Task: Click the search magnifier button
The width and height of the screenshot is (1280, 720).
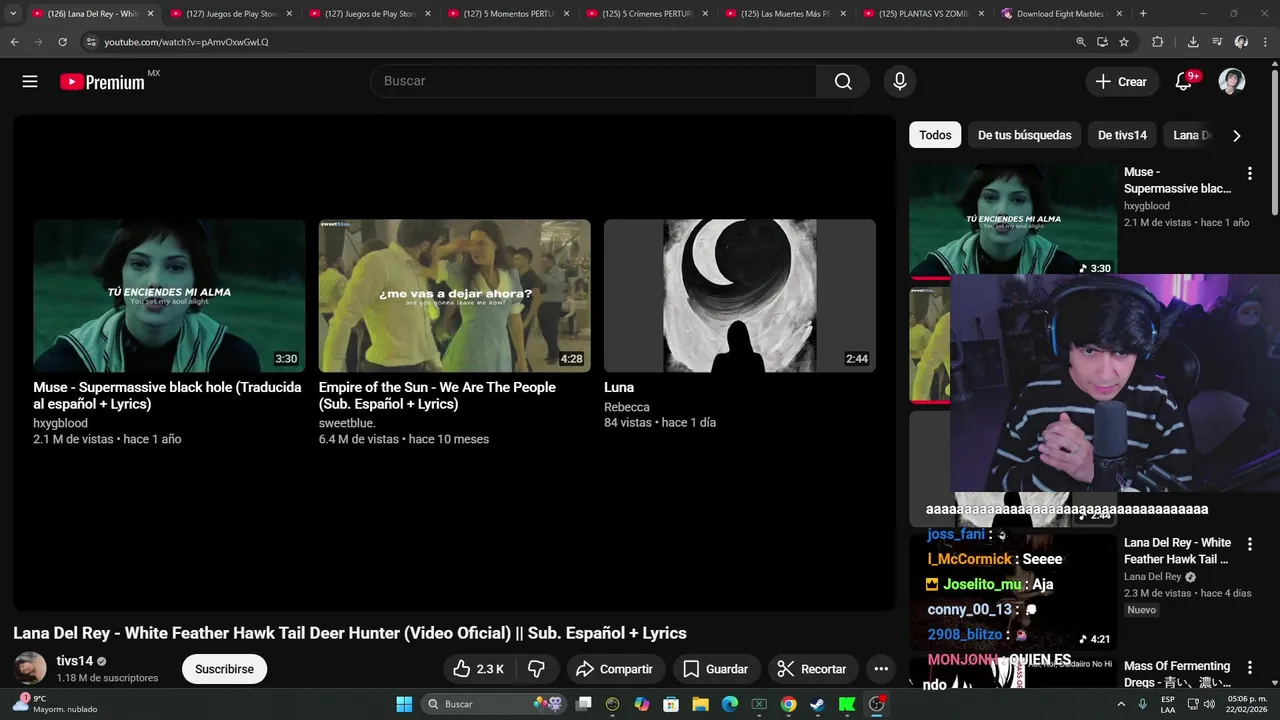Action: [x=843, y=81]
